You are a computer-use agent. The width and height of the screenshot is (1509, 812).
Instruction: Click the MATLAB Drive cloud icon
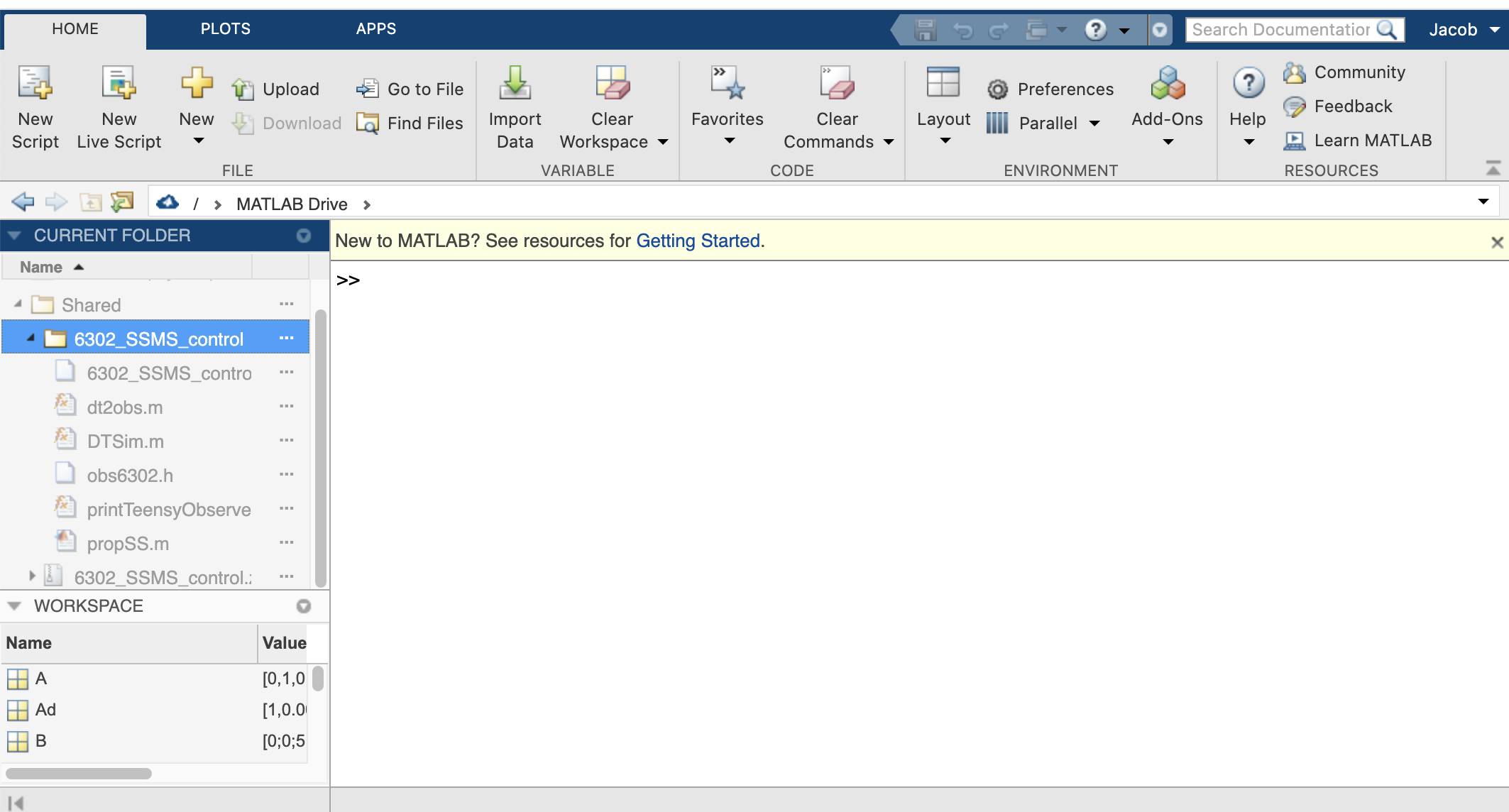point(168,202)
